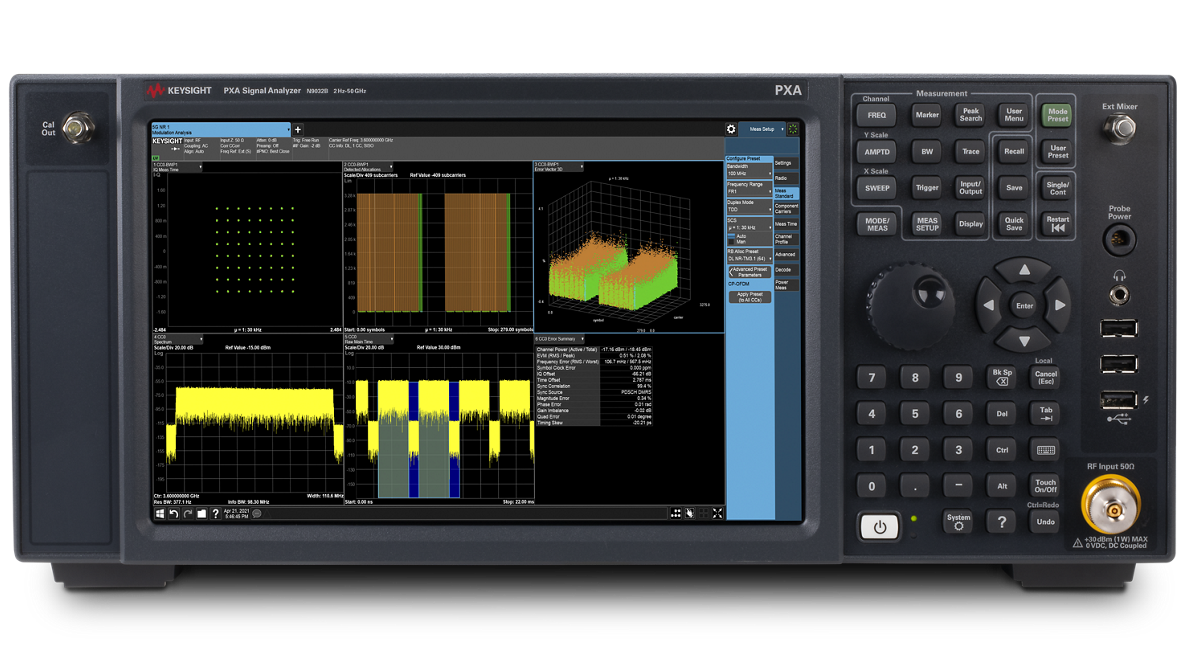Click Apply Preset (to All CCs) button
Viewport: 1183px width, 666px height.
coord(750,297)
